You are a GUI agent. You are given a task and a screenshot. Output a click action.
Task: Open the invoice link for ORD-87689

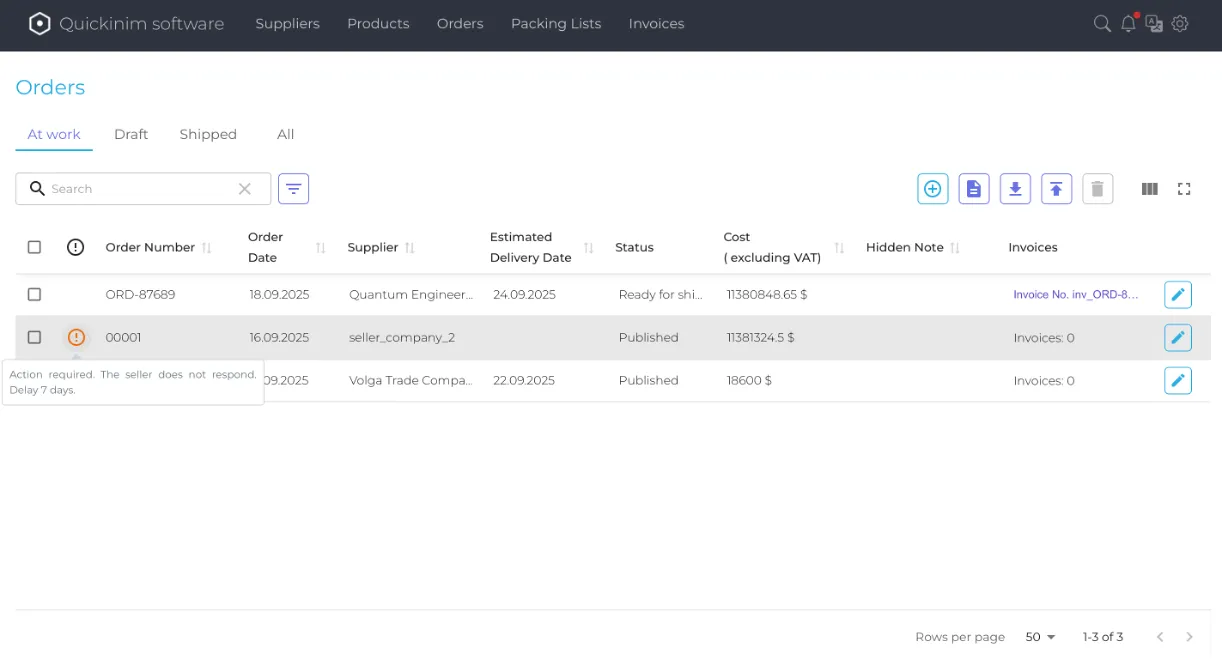click(x=1075, y=295)
